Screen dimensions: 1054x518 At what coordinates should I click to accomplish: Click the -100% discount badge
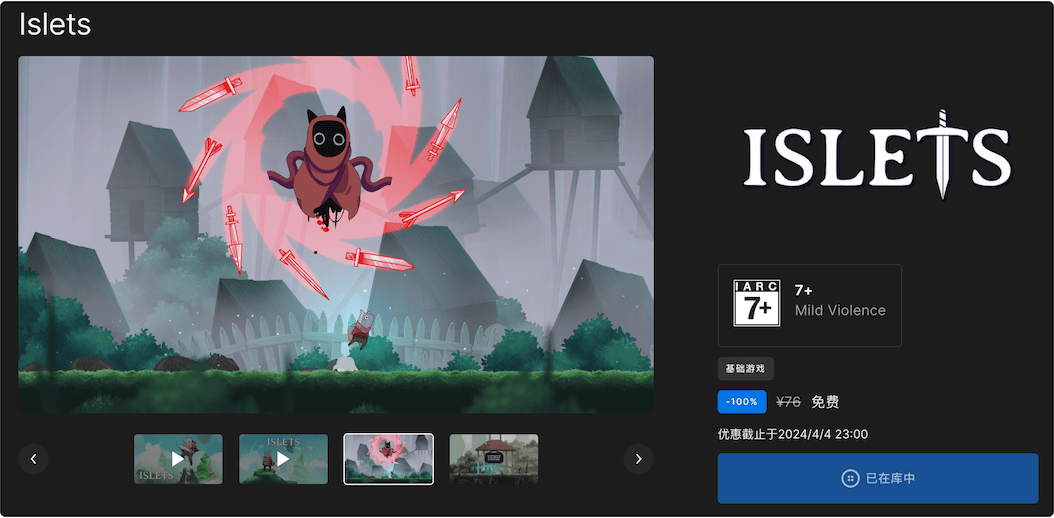(x=742, y=402)
